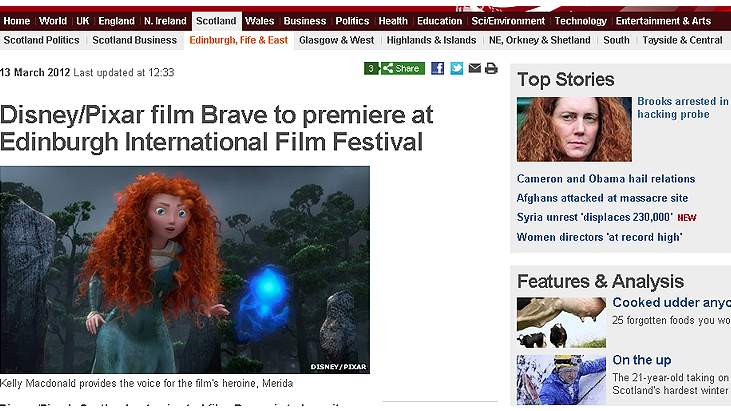Open the Technology section
The width and height of the screenshot is (731, 411).
point(580,21)
